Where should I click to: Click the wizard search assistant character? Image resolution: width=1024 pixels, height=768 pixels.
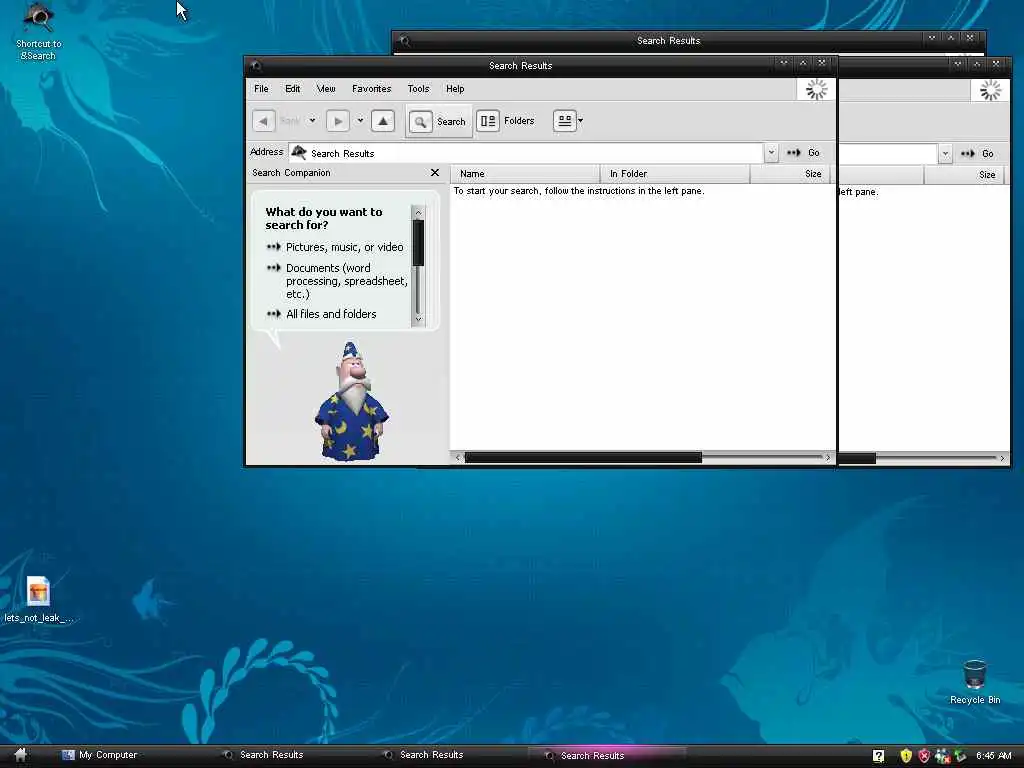pyautogui.click(x=351, y=401)
